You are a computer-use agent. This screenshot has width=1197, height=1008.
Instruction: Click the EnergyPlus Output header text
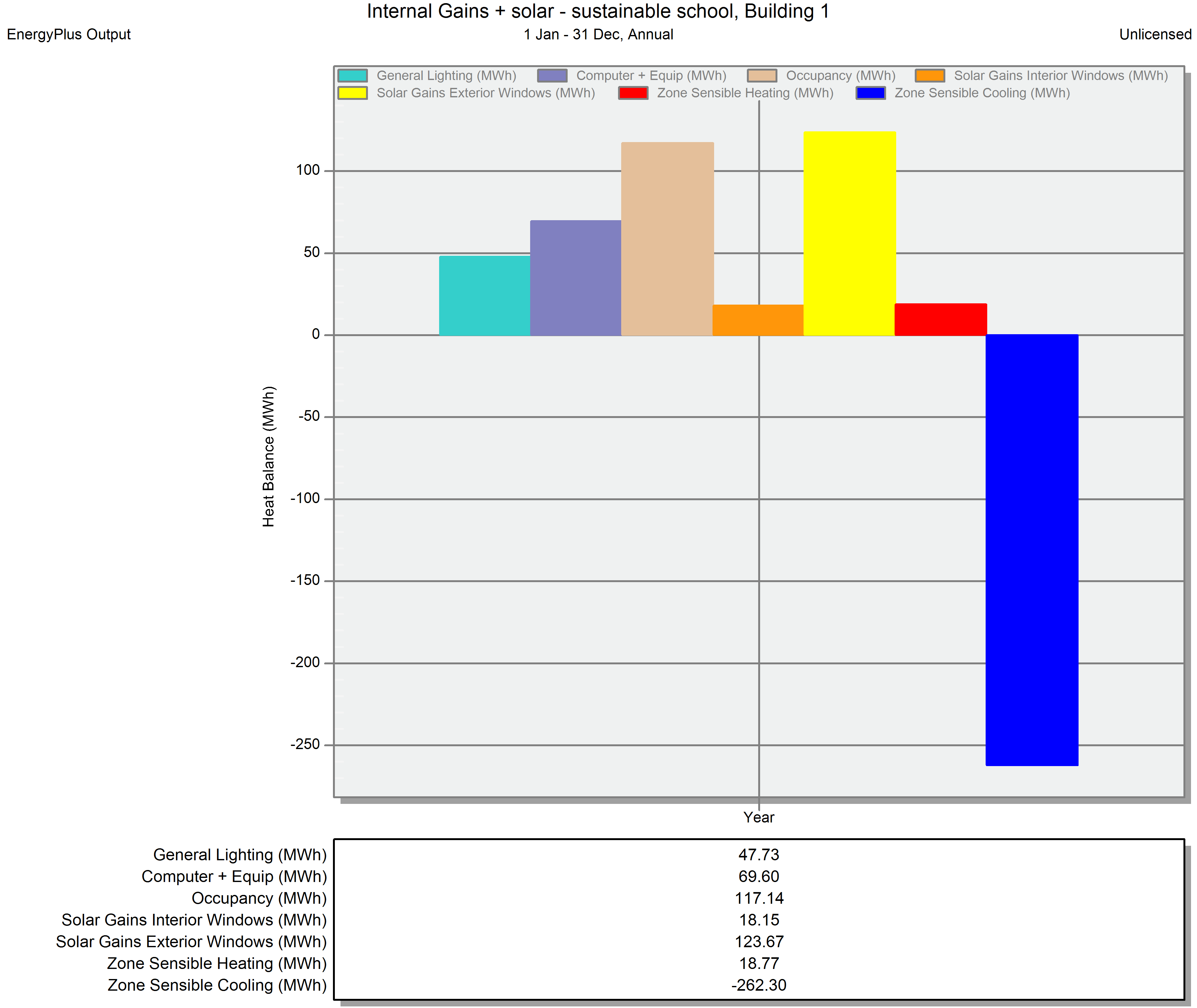click(x=69, y=34)
